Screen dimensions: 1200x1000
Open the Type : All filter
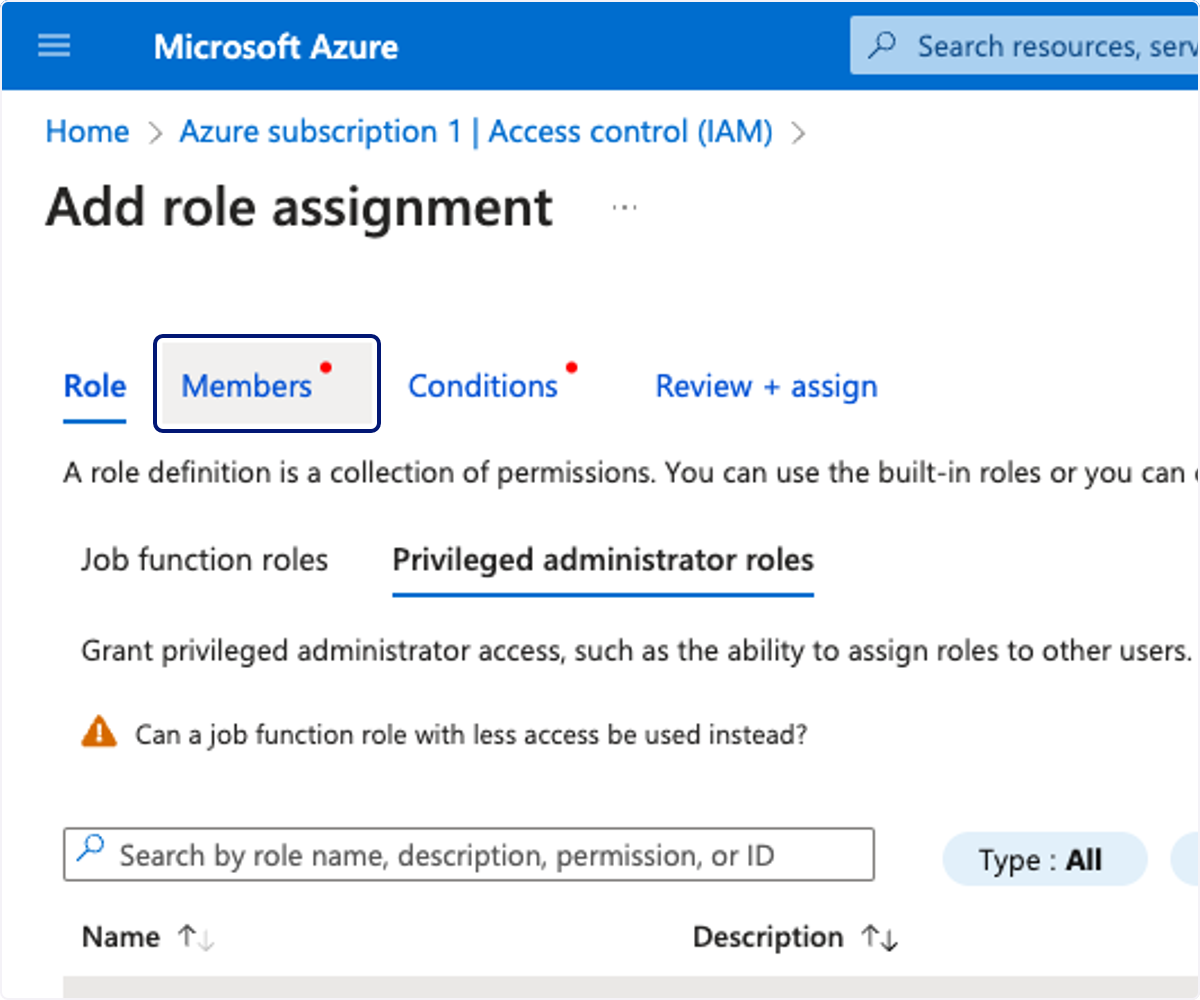pos(1045,860)
